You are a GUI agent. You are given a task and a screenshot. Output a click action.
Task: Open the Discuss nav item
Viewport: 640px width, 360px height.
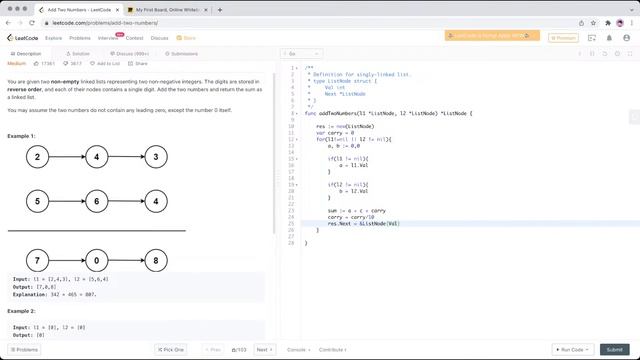[x=159, y=38]
